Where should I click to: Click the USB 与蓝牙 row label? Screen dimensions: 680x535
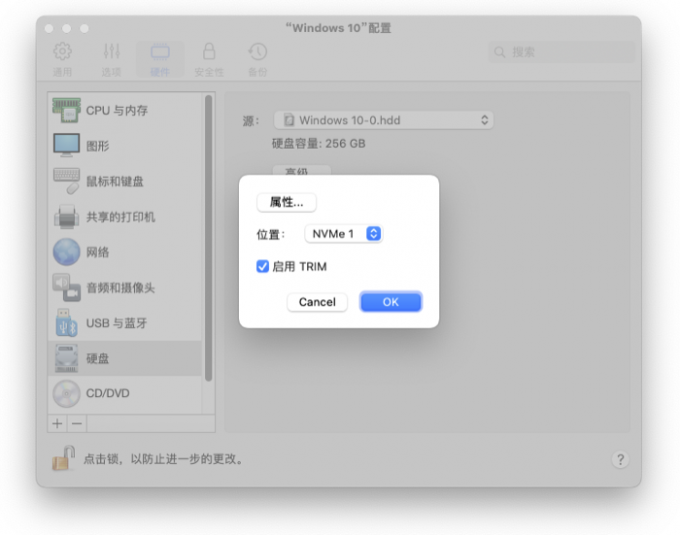pyautogui.click(x=116, y=323)
